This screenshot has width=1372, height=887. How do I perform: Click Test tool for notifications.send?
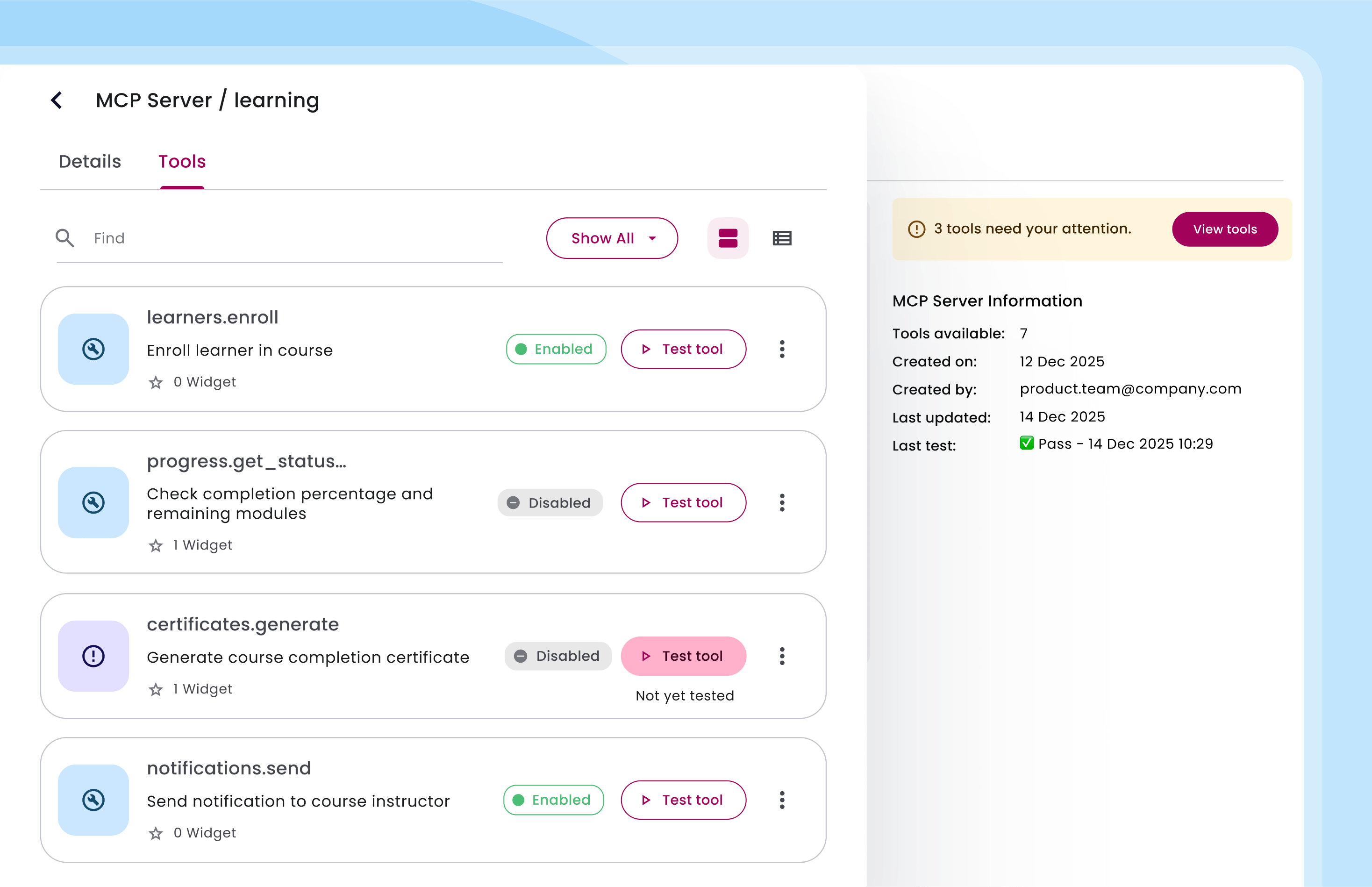pyautogui.click(x=683, y=800)
